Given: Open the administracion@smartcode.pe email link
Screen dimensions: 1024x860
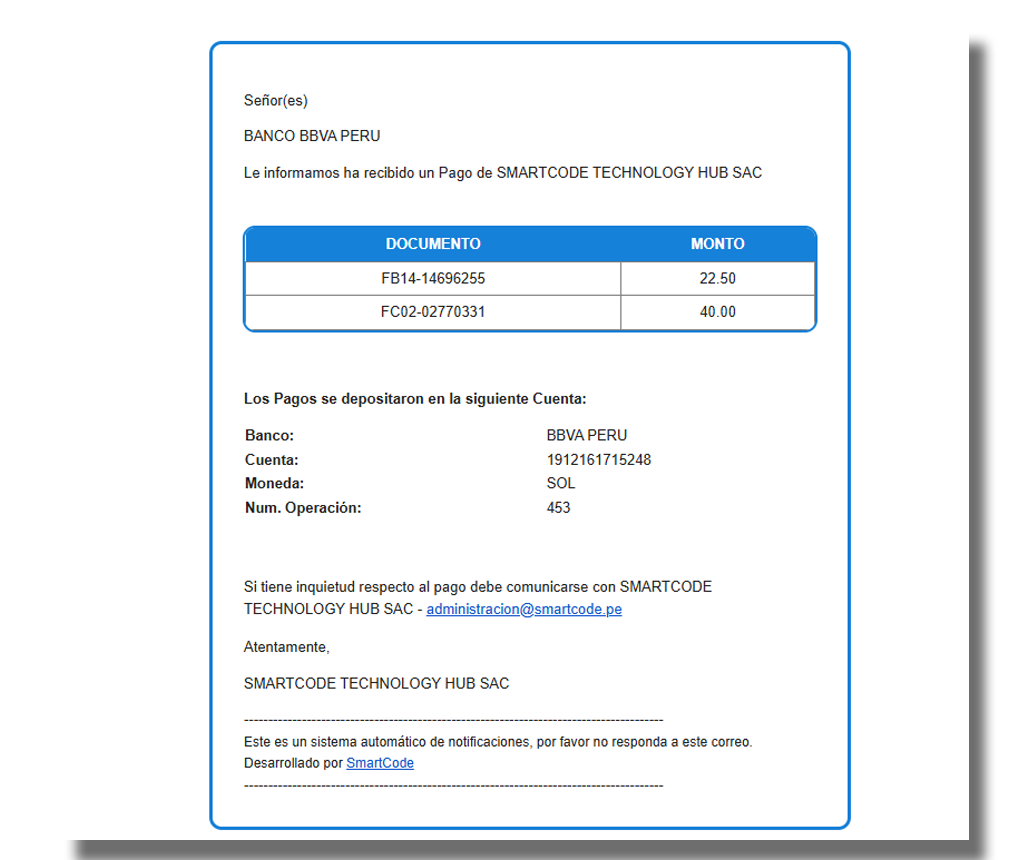Looking at the screenshot, I should click(x=523, y=608).
